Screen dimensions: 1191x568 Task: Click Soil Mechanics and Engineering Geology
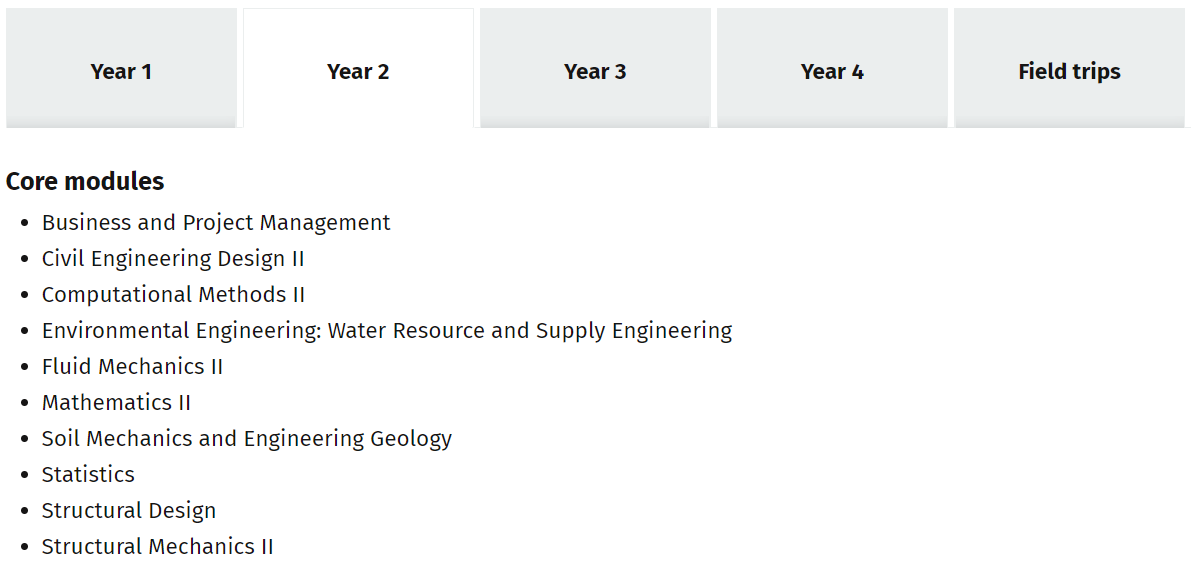click(x=247, y=439)
